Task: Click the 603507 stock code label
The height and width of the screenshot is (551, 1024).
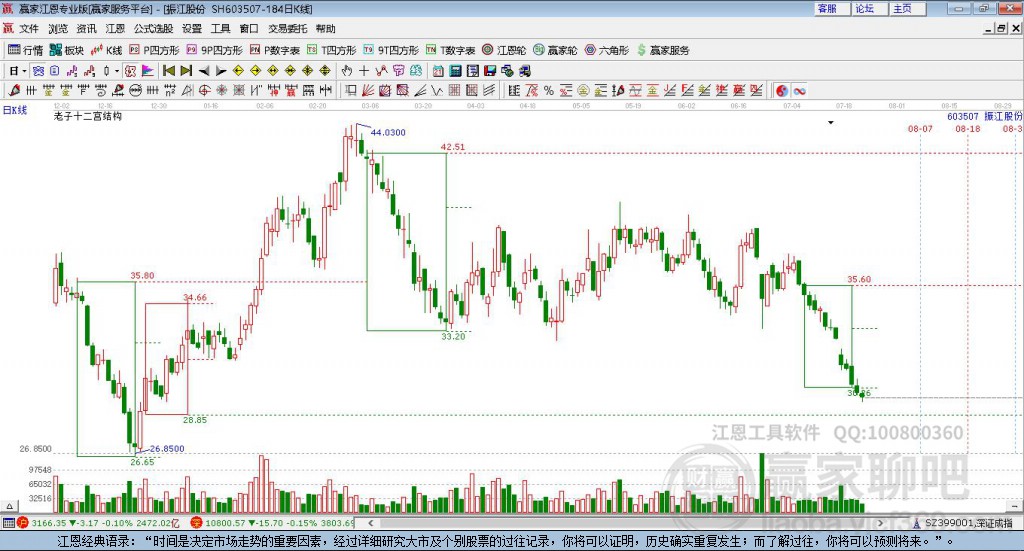Action: [963, 116]
